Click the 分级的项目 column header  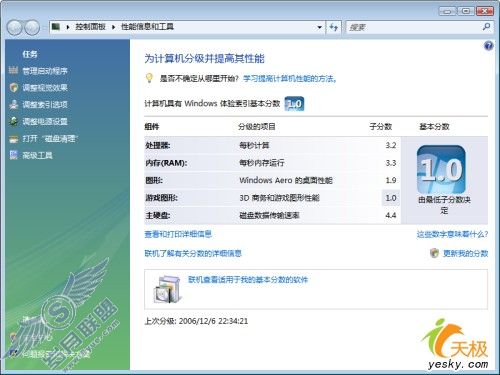point(257,127)
